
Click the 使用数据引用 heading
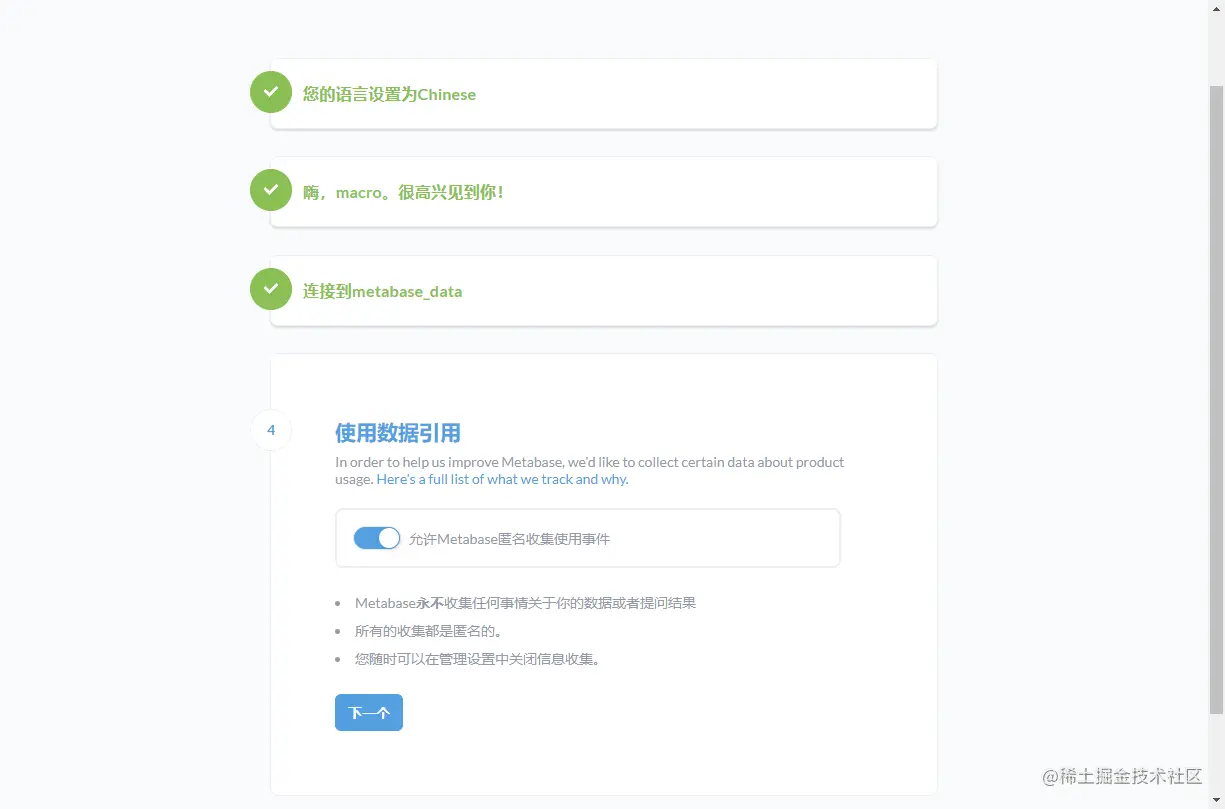398,433
